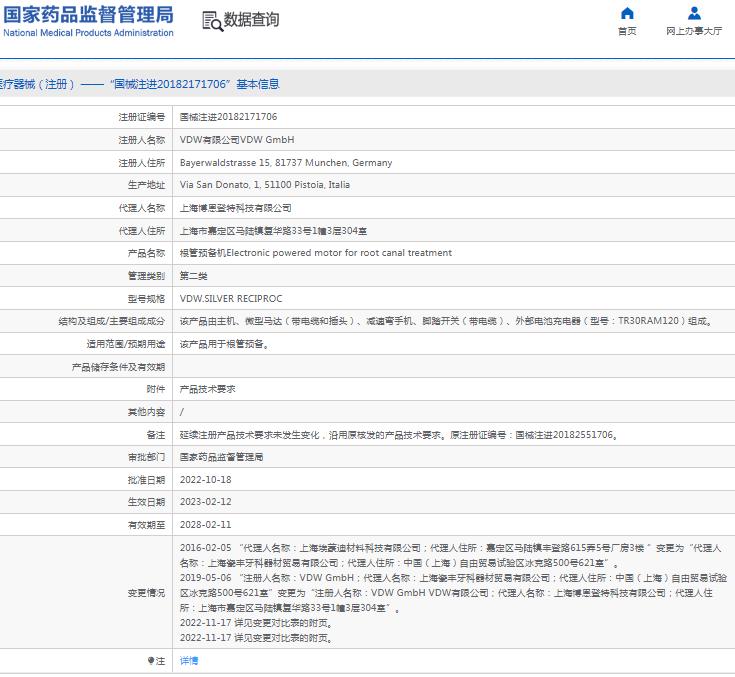The height and width of the screenshot is (677, 735).
Task: Select model VDW.SILVER RECIPROC
Action: point(231,299)
